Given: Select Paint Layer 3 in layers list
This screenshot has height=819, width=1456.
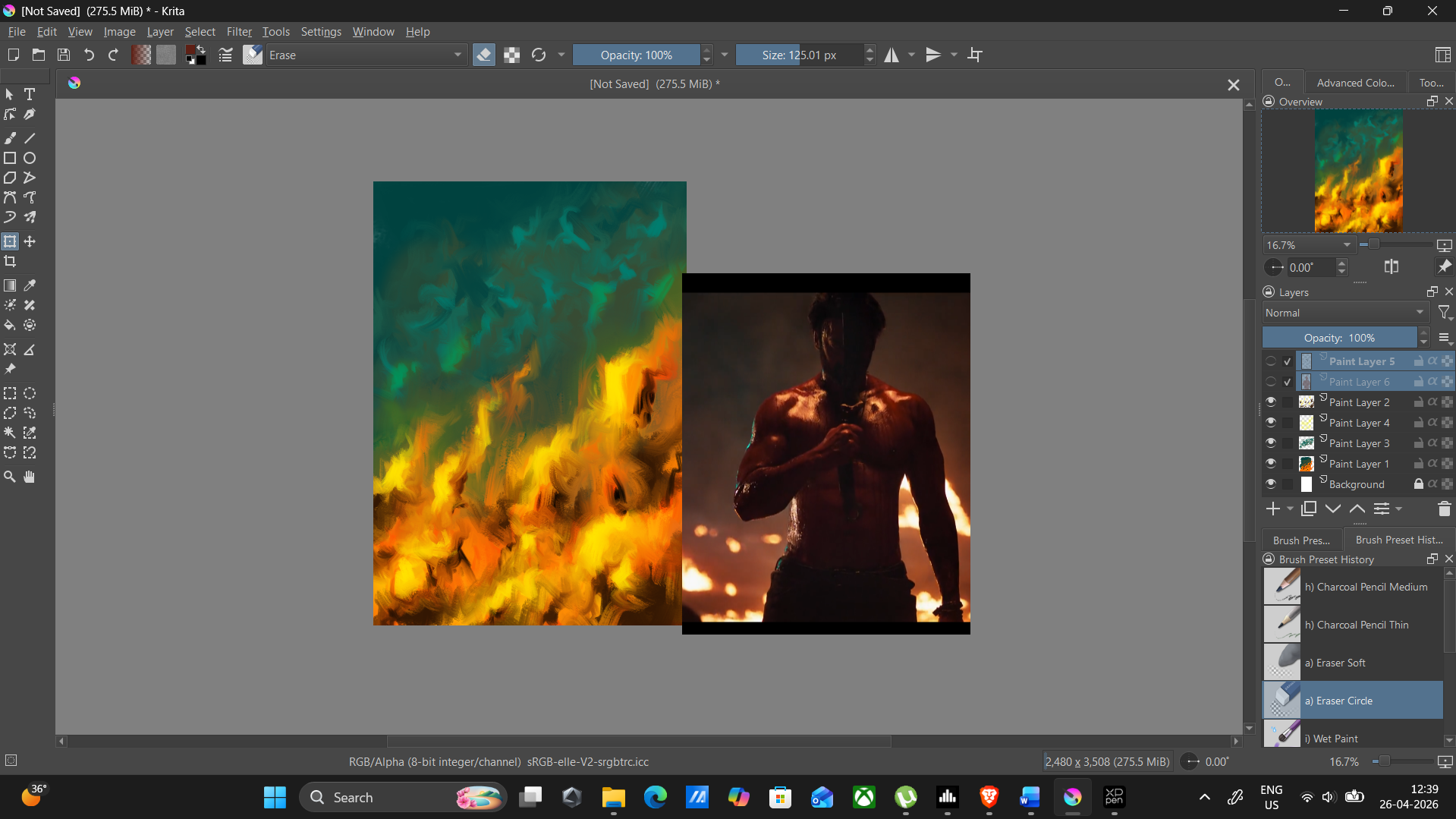Looking at the screenshot, I should tap(1359, 443).
